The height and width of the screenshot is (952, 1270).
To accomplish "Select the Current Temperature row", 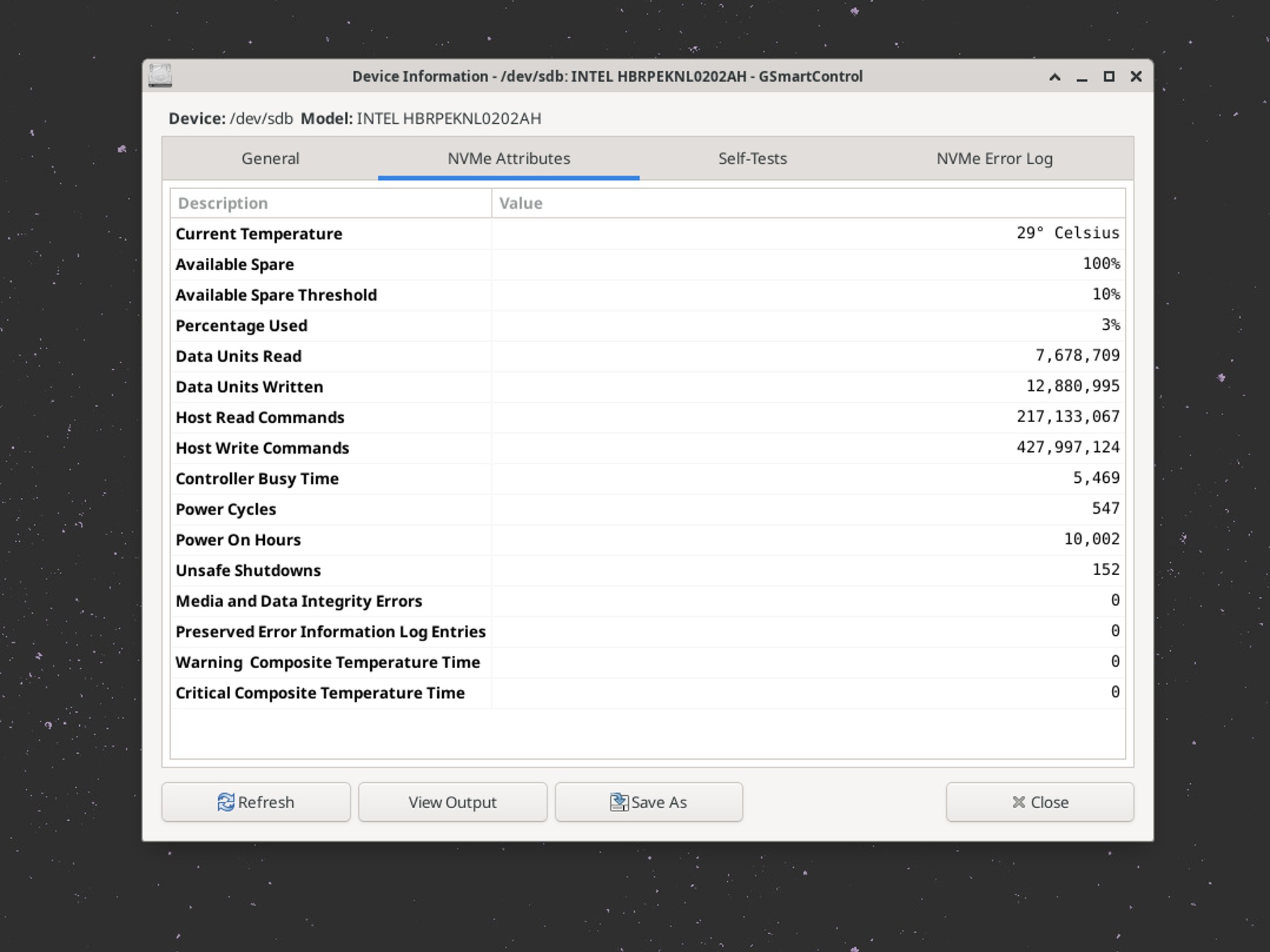I will (x=648, y=234).
